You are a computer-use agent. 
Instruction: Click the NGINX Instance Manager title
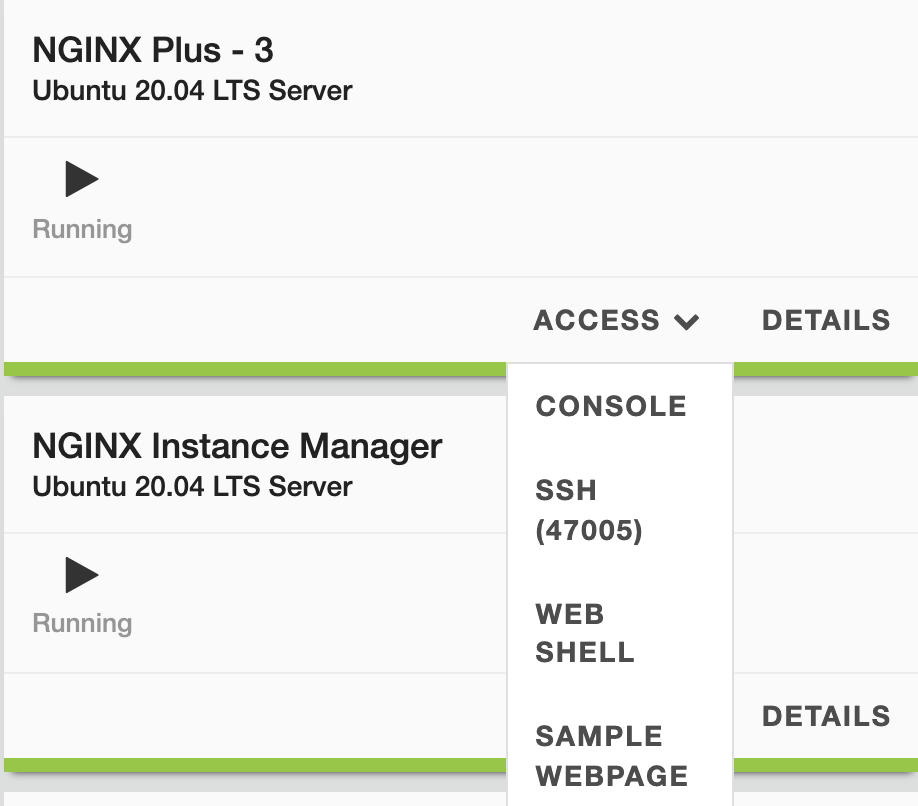237,446
